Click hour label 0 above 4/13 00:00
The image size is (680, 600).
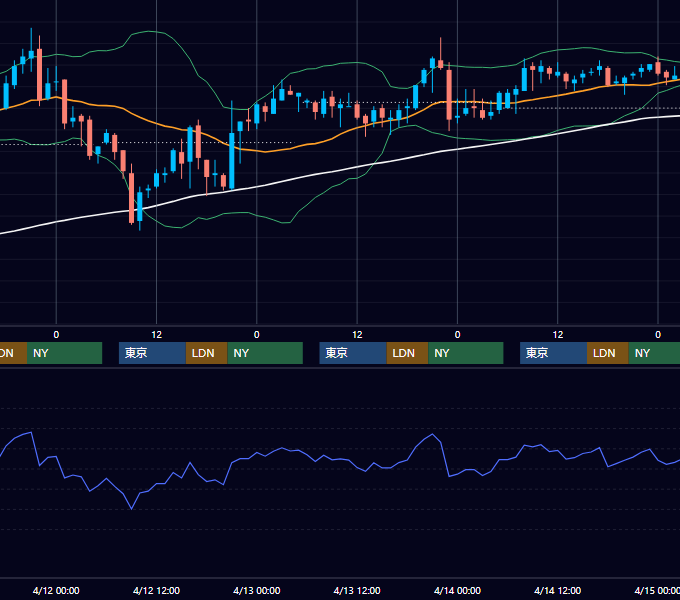click(257, 335)
